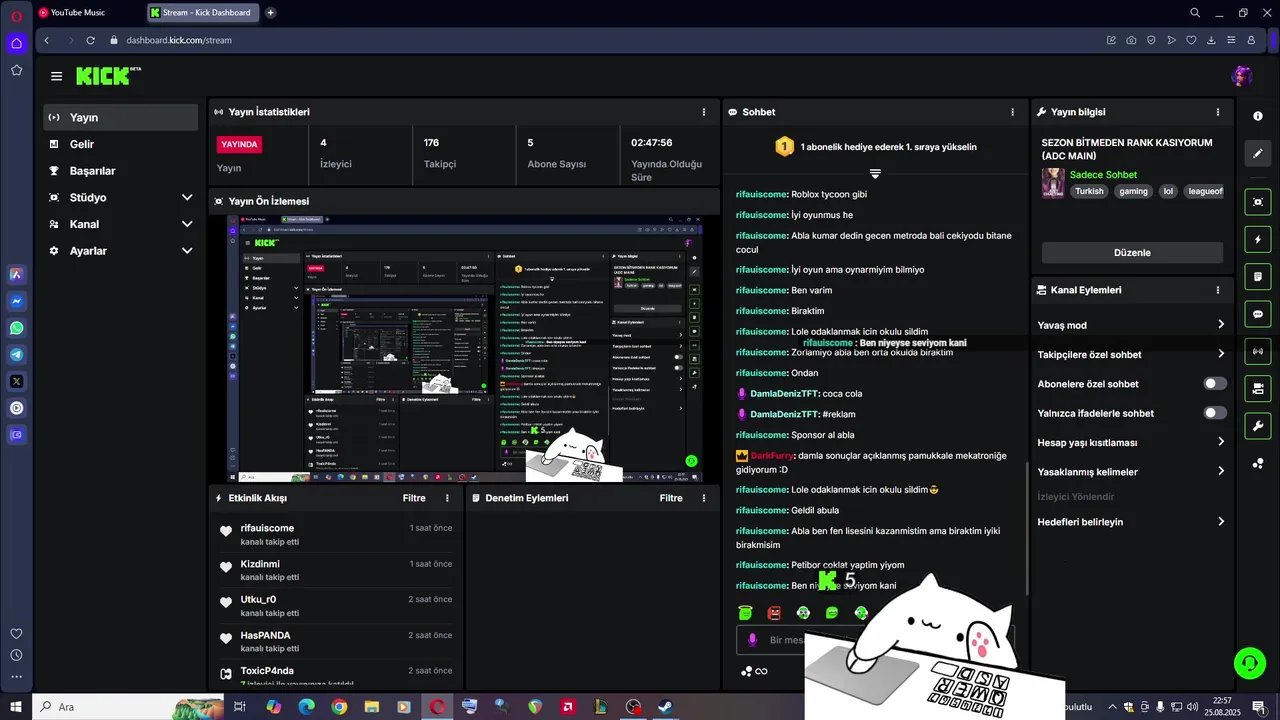Toggle Abonelere özel sohbet switch
1280x720 pixels.
pyautogui.click(x=1215, y=384)
